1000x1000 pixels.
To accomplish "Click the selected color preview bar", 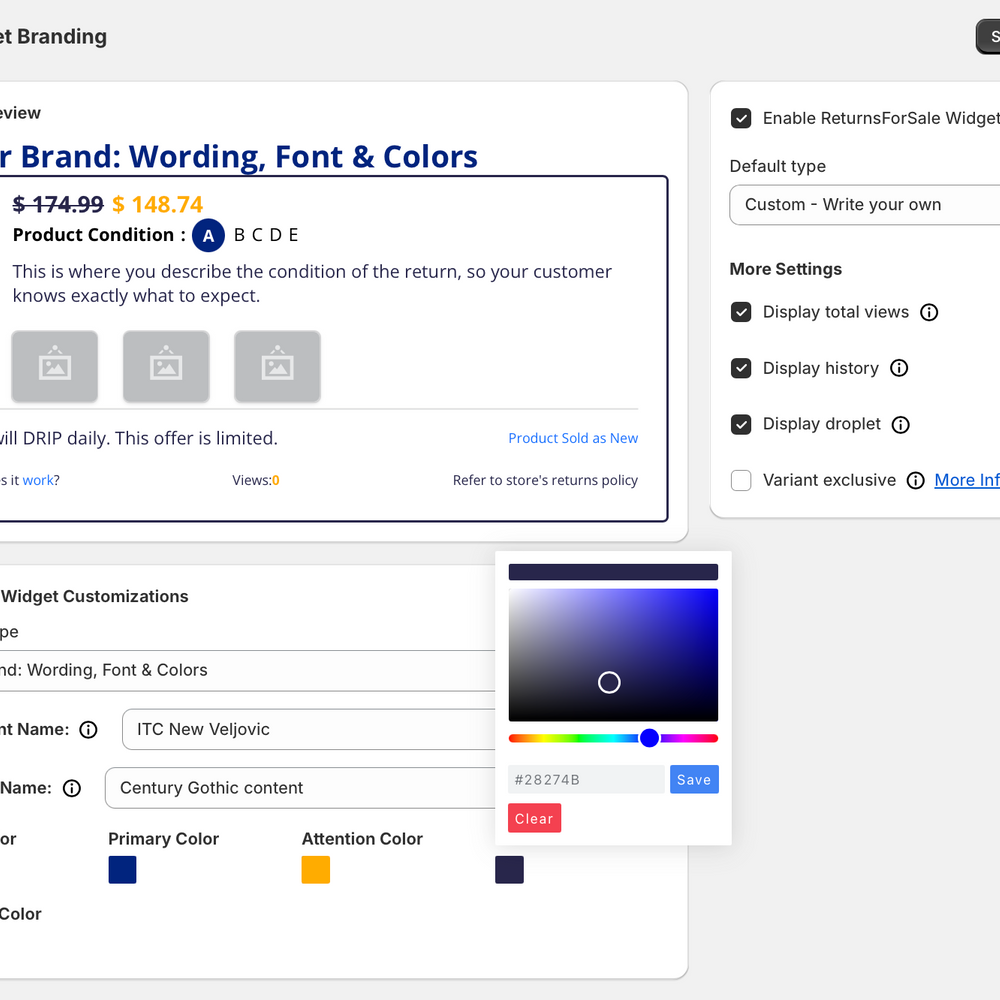I will [x=613, y=572].
